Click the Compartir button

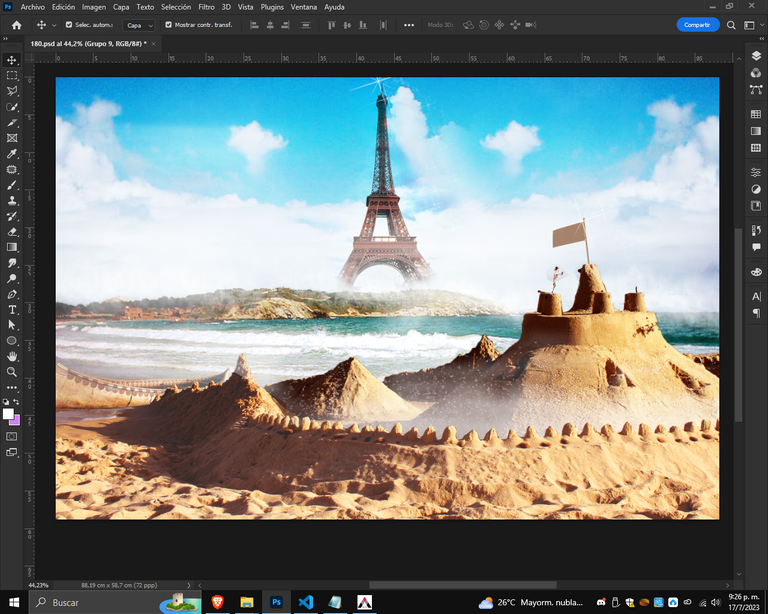(x=697, y=25)
